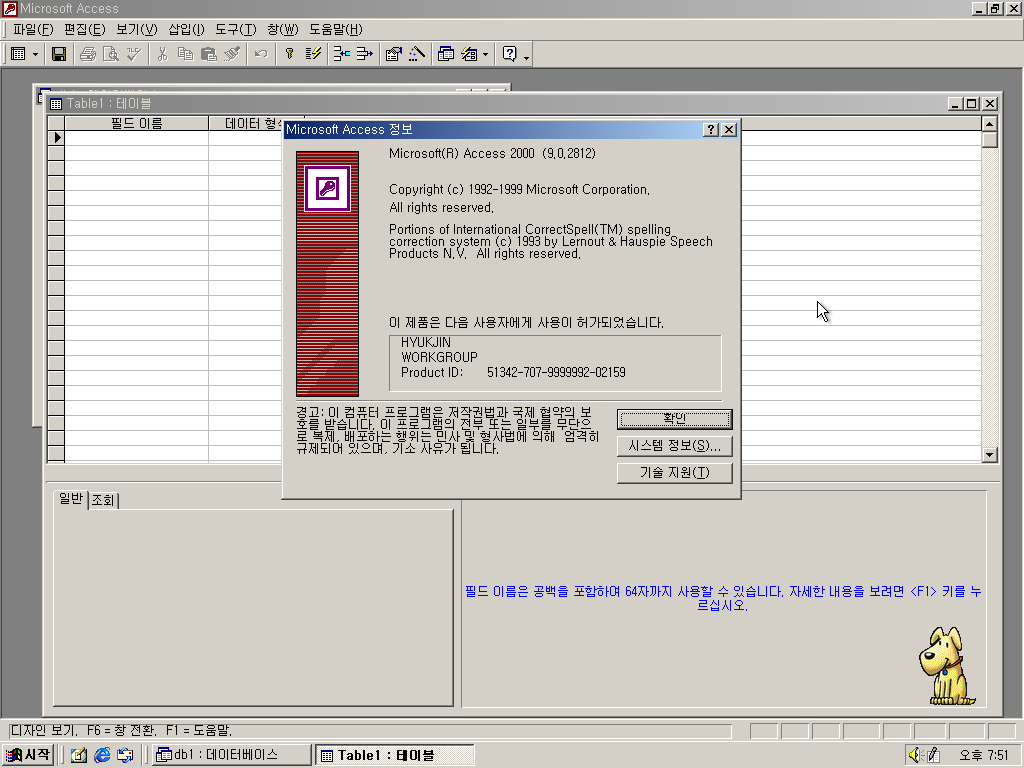Open the Properties toolbar icon
This screenshot has width=1024, height=768.
tap(393, 54)
